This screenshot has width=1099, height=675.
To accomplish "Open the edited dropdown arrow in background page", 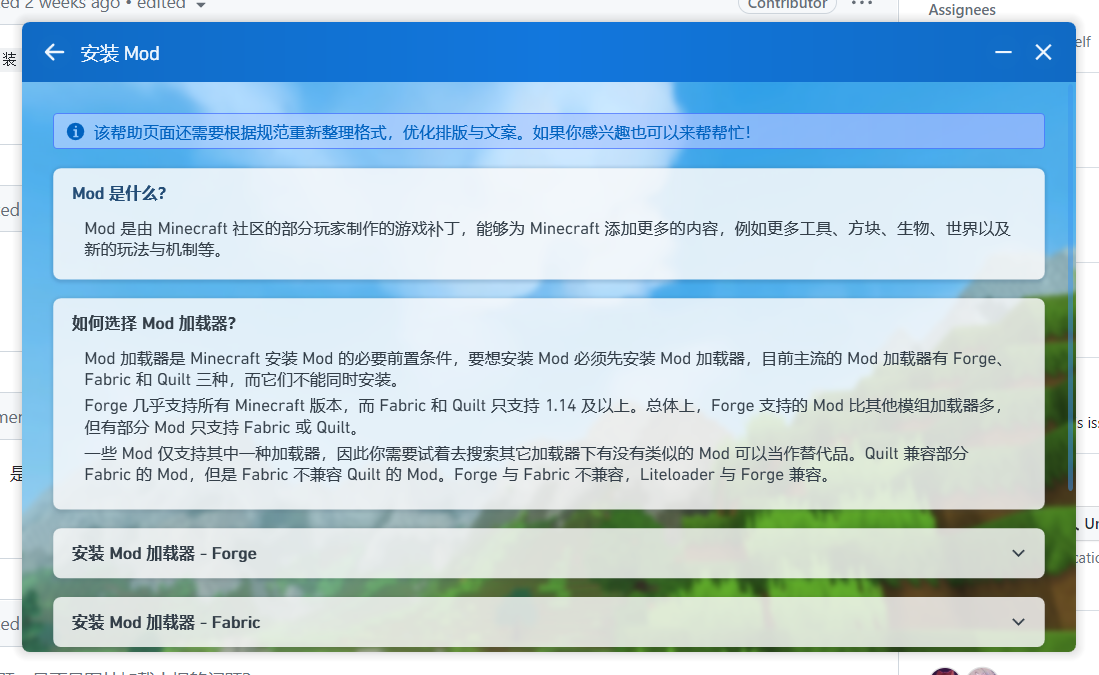I will click(x=201, y=5).
